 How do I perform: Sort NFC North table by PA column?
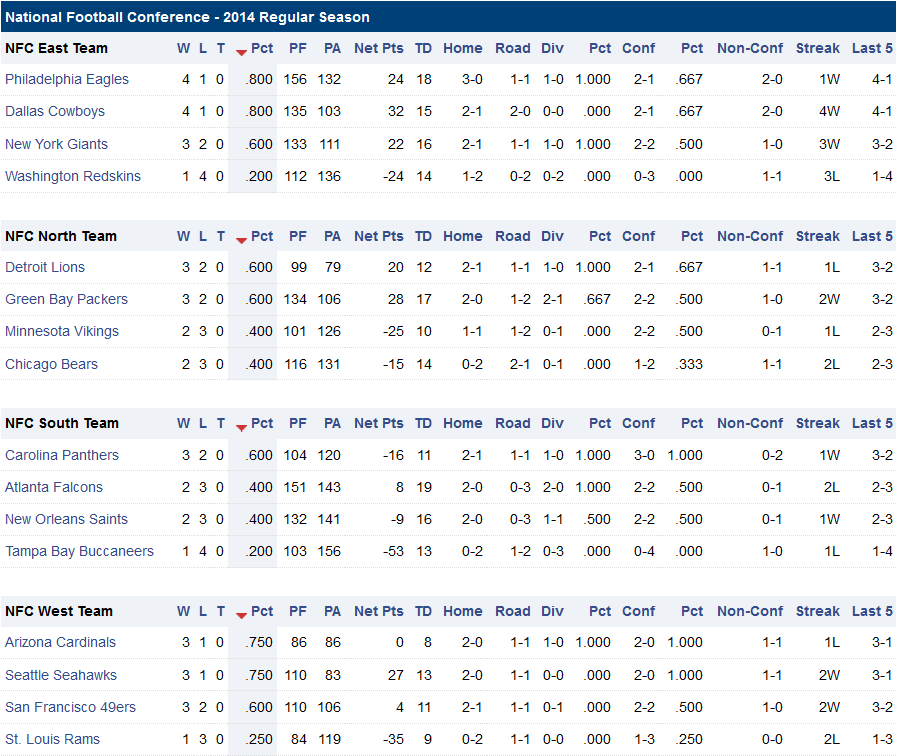tap(332, 237)
